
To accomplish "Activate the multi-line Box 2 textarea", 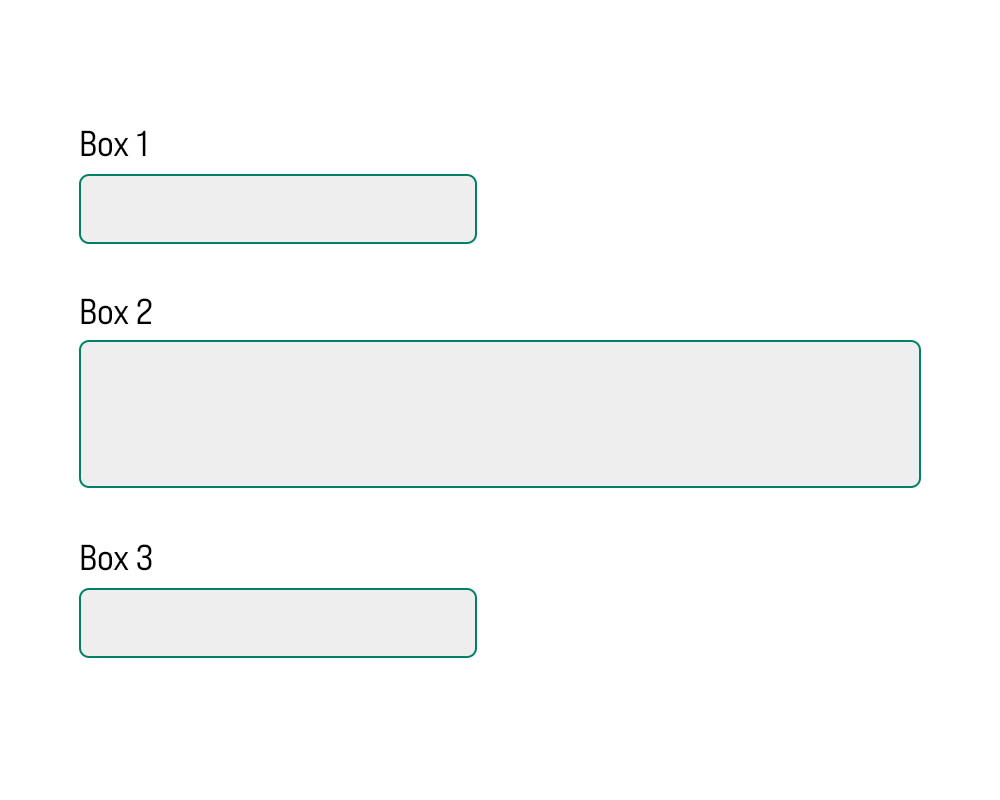I will click(x=500, y=414).
